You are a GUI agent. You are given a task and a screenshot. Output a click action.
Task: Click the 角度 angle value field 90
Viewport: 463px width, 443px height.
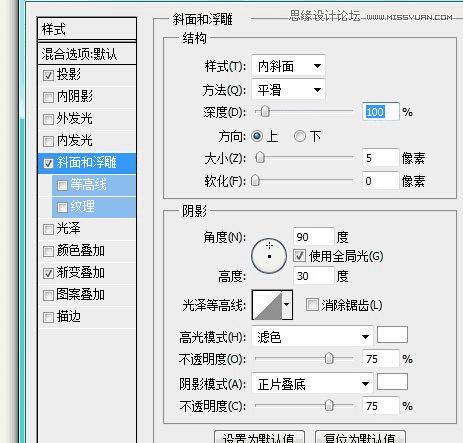pos(313,237)
